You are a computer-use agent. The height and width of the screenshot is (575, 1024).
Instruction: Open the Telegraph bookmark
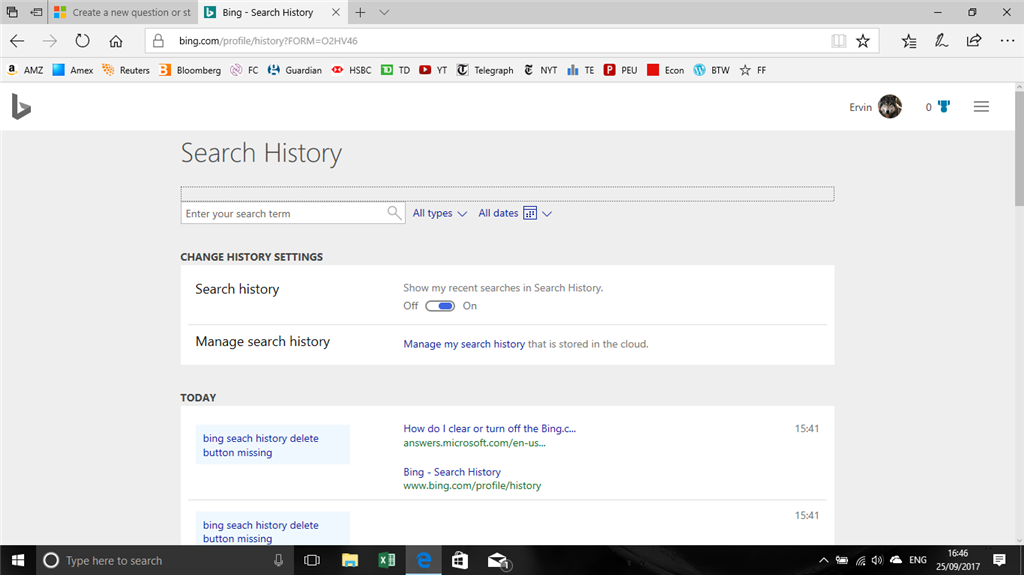pyautogui.click(x=485, y=70)
